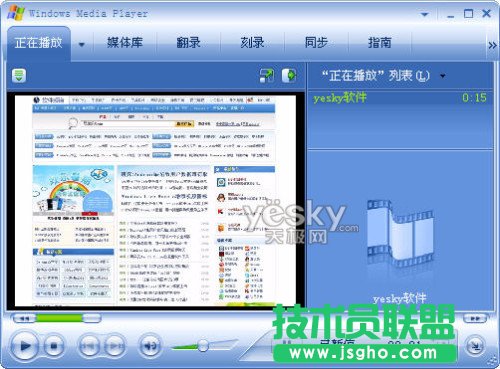This screenshot has width=500, height=369.
Task: Maximize the Windows Media Player window
Action: click(468, 14)
